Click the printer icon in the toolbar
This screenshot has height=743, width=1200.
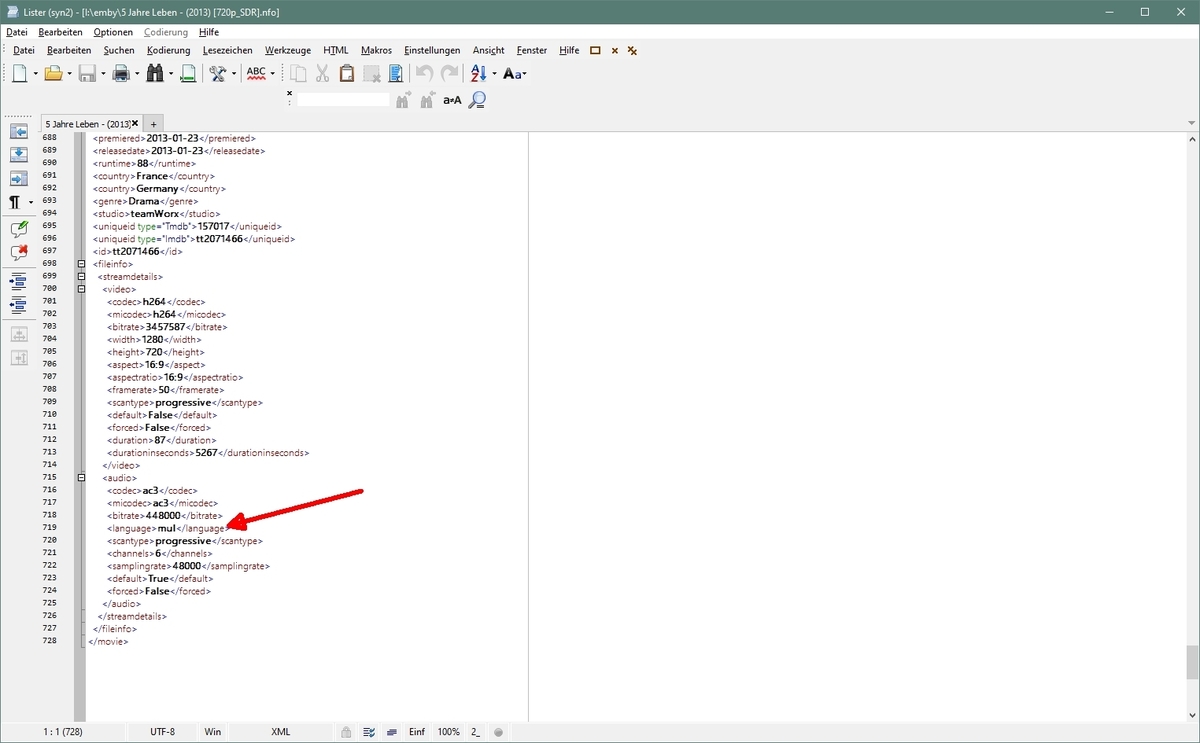121,73
